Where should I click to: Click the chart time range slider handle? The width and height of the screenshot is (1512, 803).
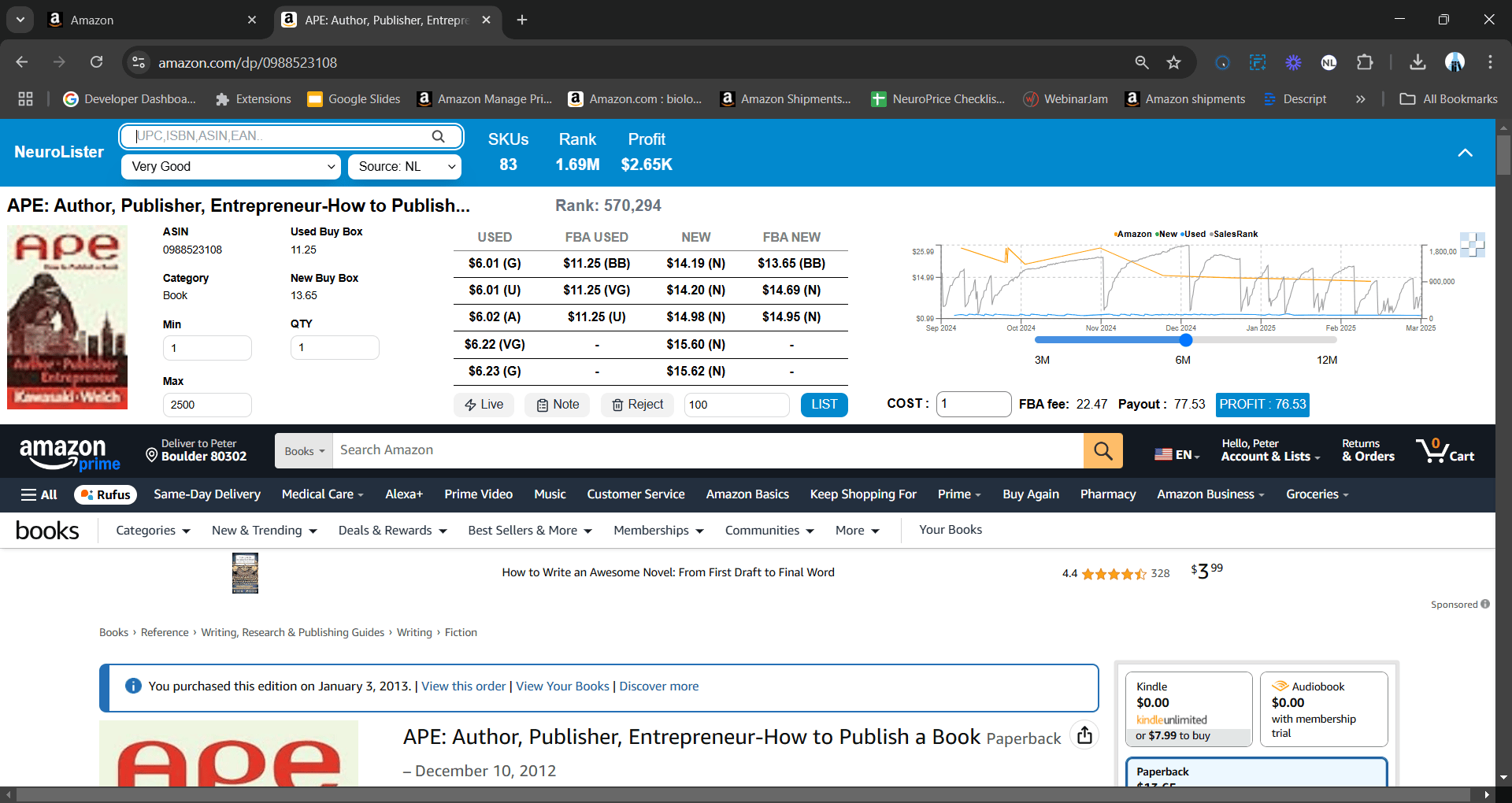click(1186, 340)
